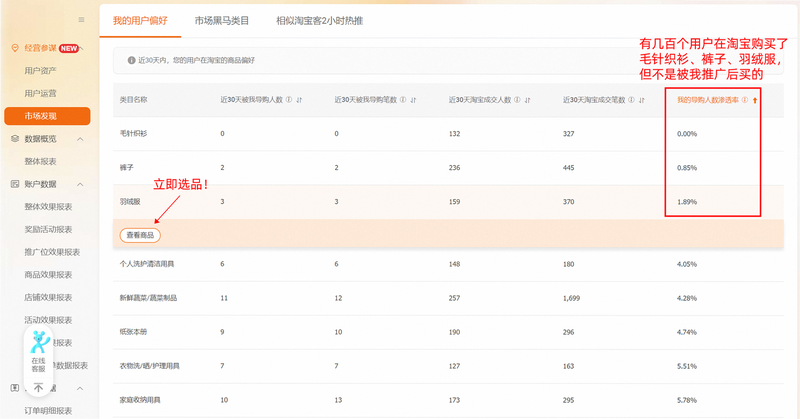Select the 裤子 category row
The image size is (800, 419).
click(x=448, y=168)
